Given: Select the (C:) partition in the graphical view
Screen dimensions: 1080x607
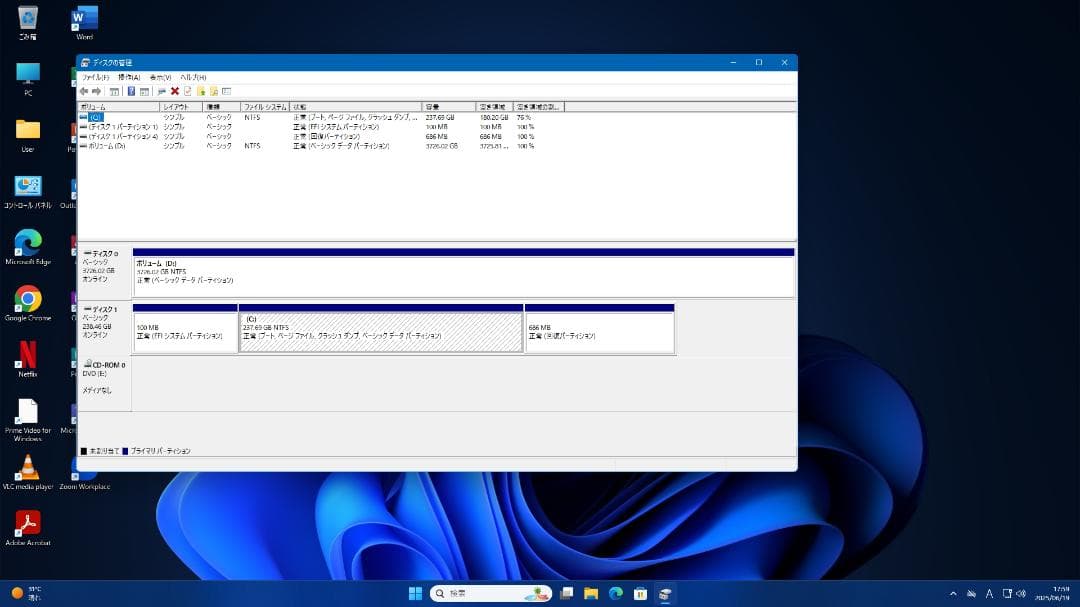Looking at the screenshot, I should 380,330.
